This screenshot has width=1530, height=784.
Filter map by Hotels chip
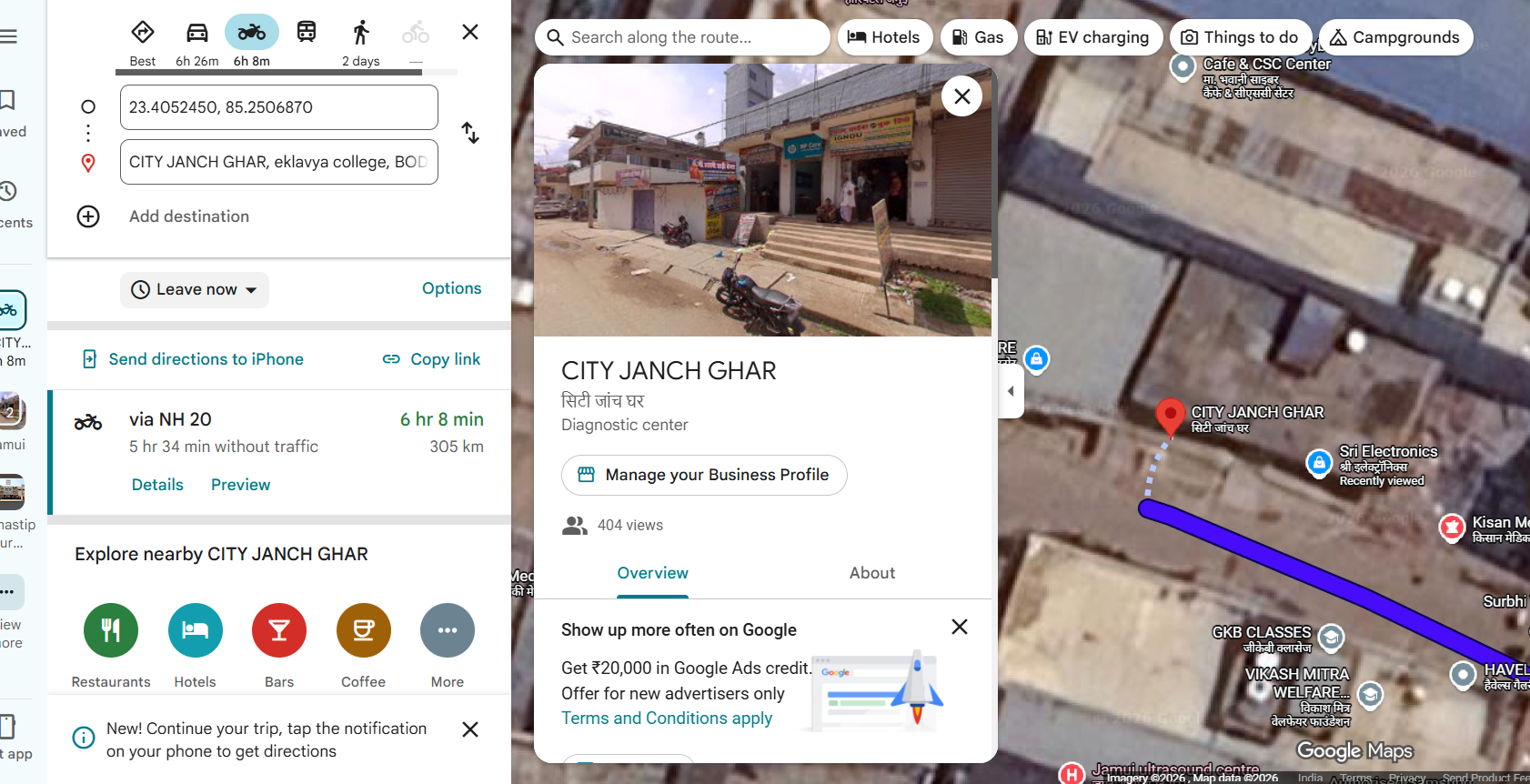[x=885, y=37]
